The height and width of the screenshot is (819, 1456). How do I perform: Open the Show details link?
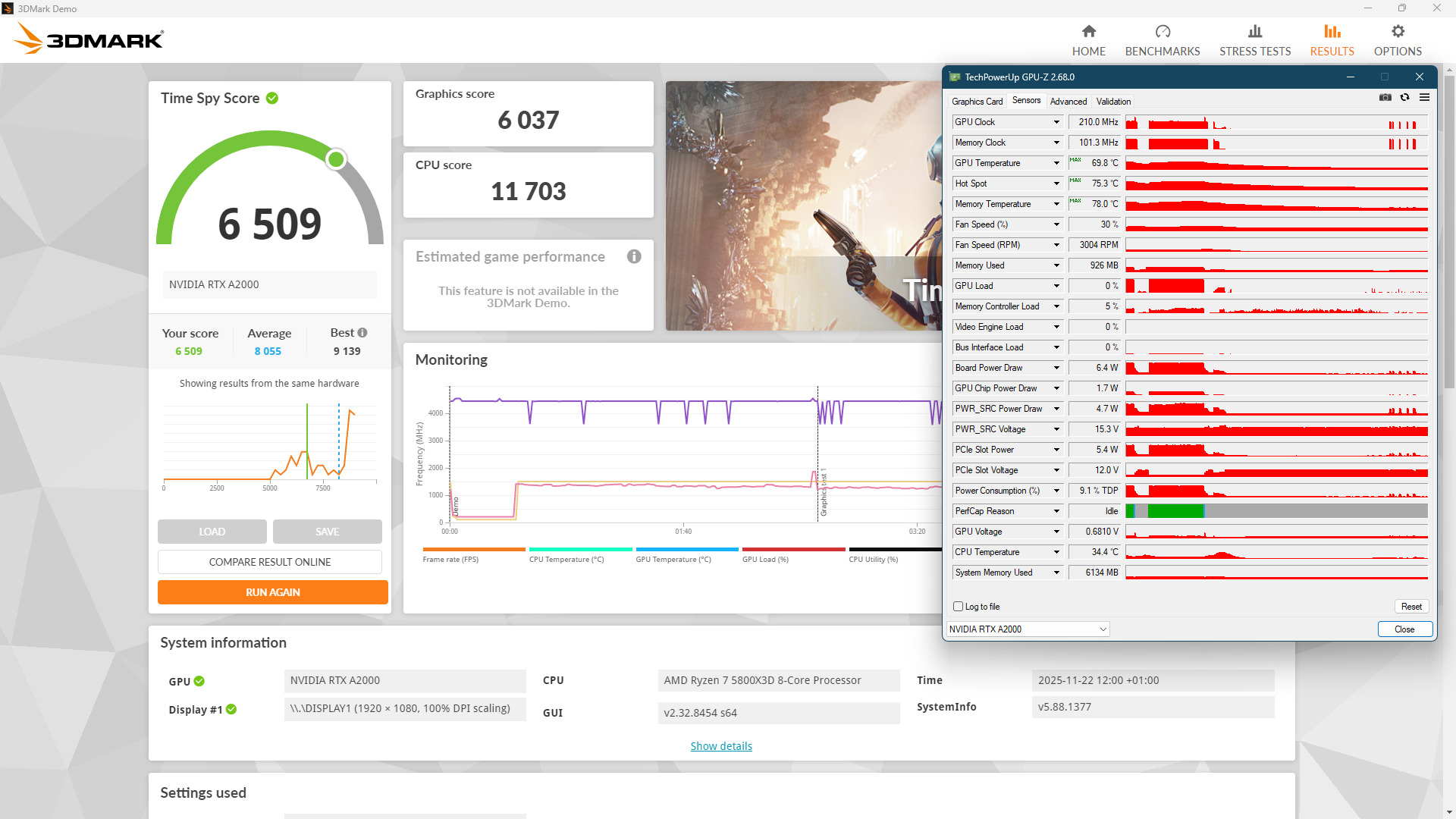click(720, 746)
